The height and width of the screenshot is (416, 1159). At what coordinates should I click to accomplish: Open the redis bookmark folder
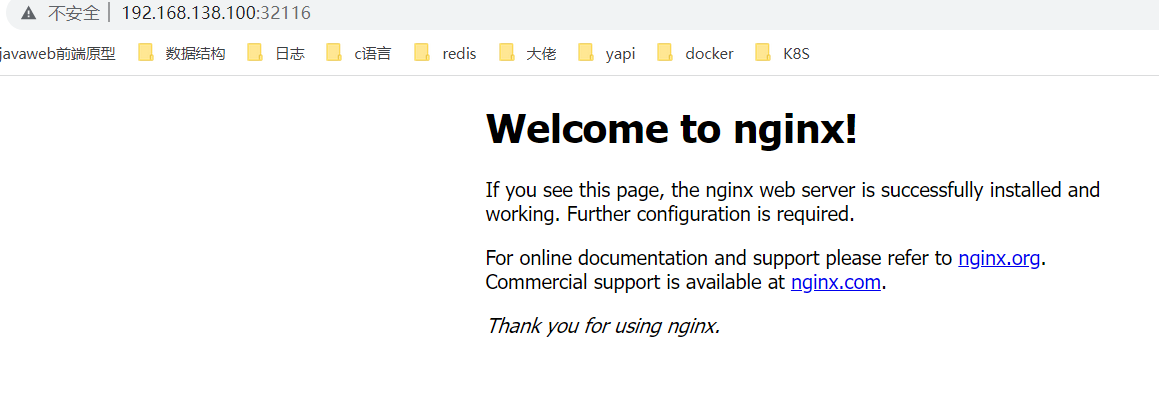[x=445, y=53]
